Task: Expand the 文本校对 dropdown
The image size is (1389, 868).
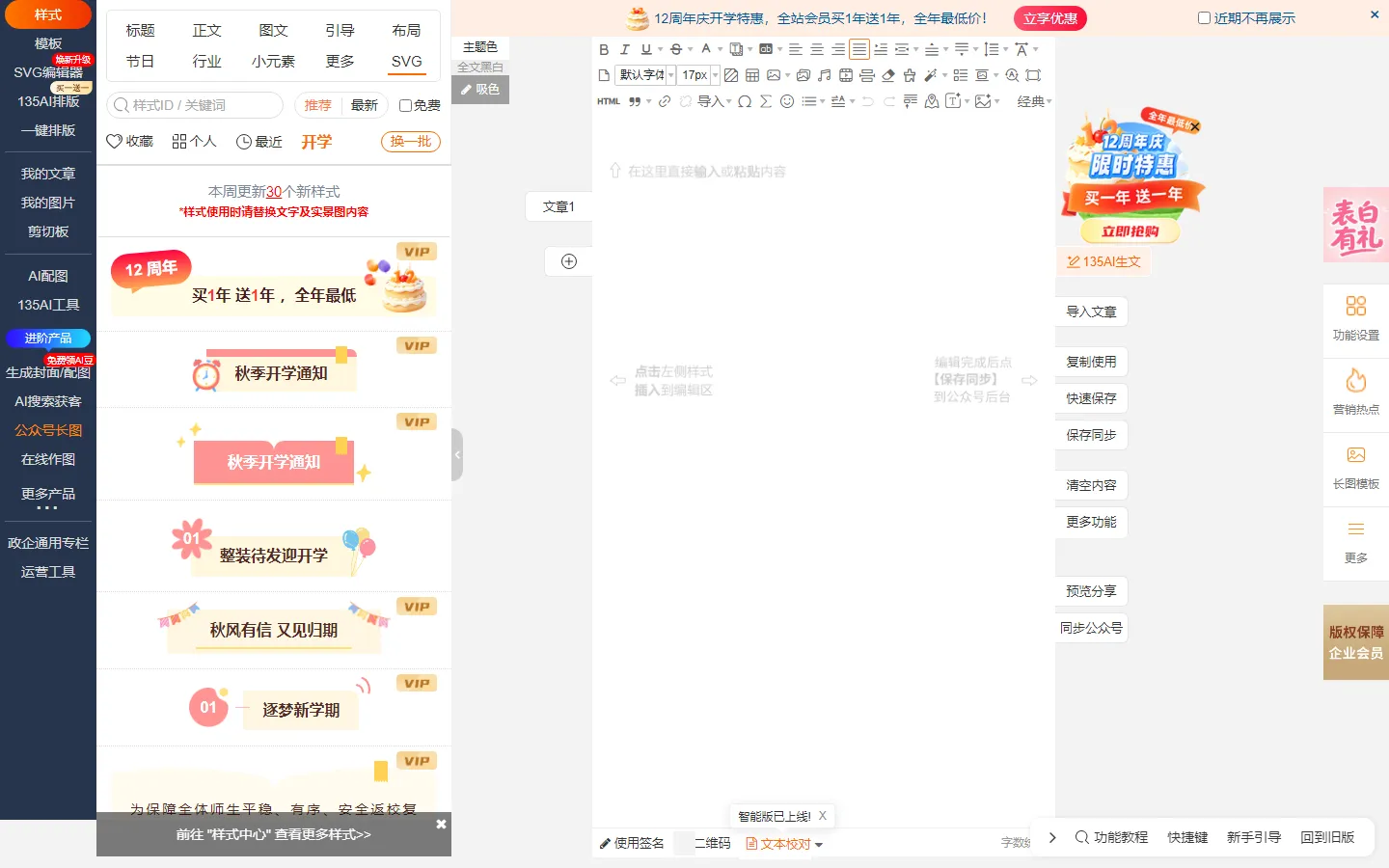Action: coord(819,845)
